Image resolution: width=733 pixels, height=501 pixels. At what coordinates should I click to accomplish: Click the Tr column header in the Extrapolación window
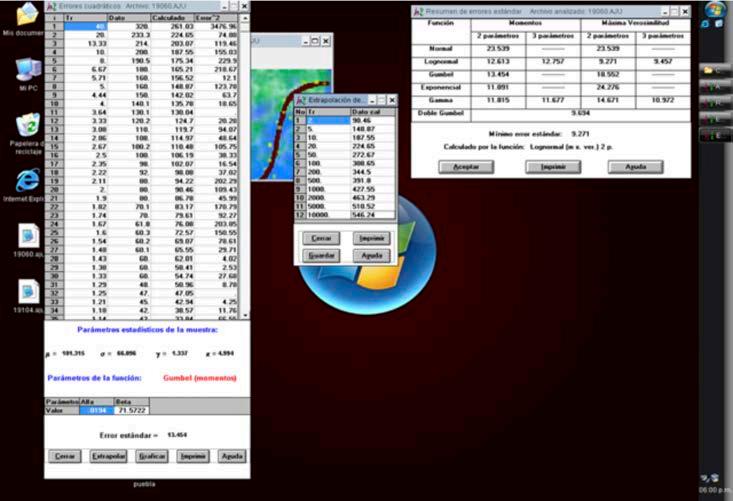328,112
